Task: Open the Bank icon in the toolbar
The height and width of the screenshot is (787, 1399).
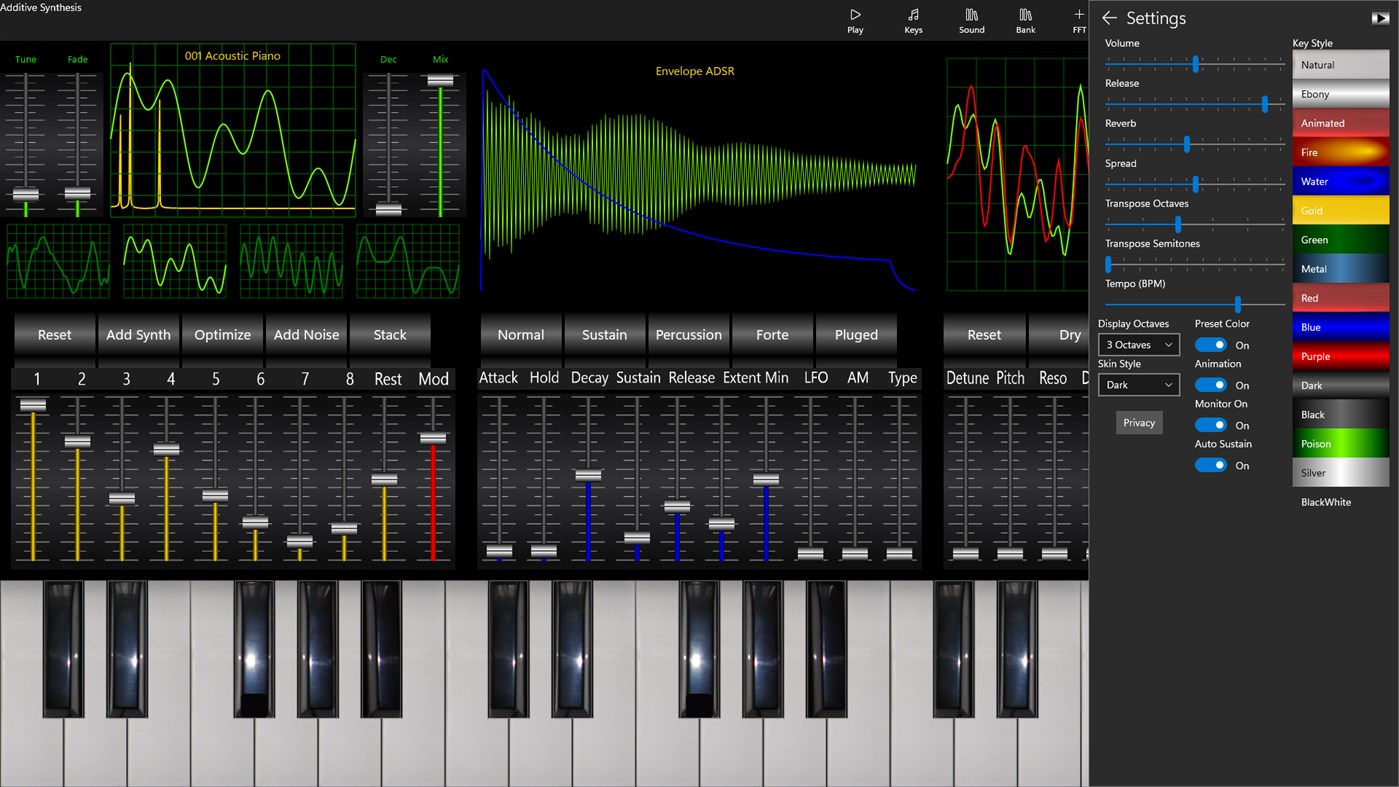Action: coord(1025,18)
